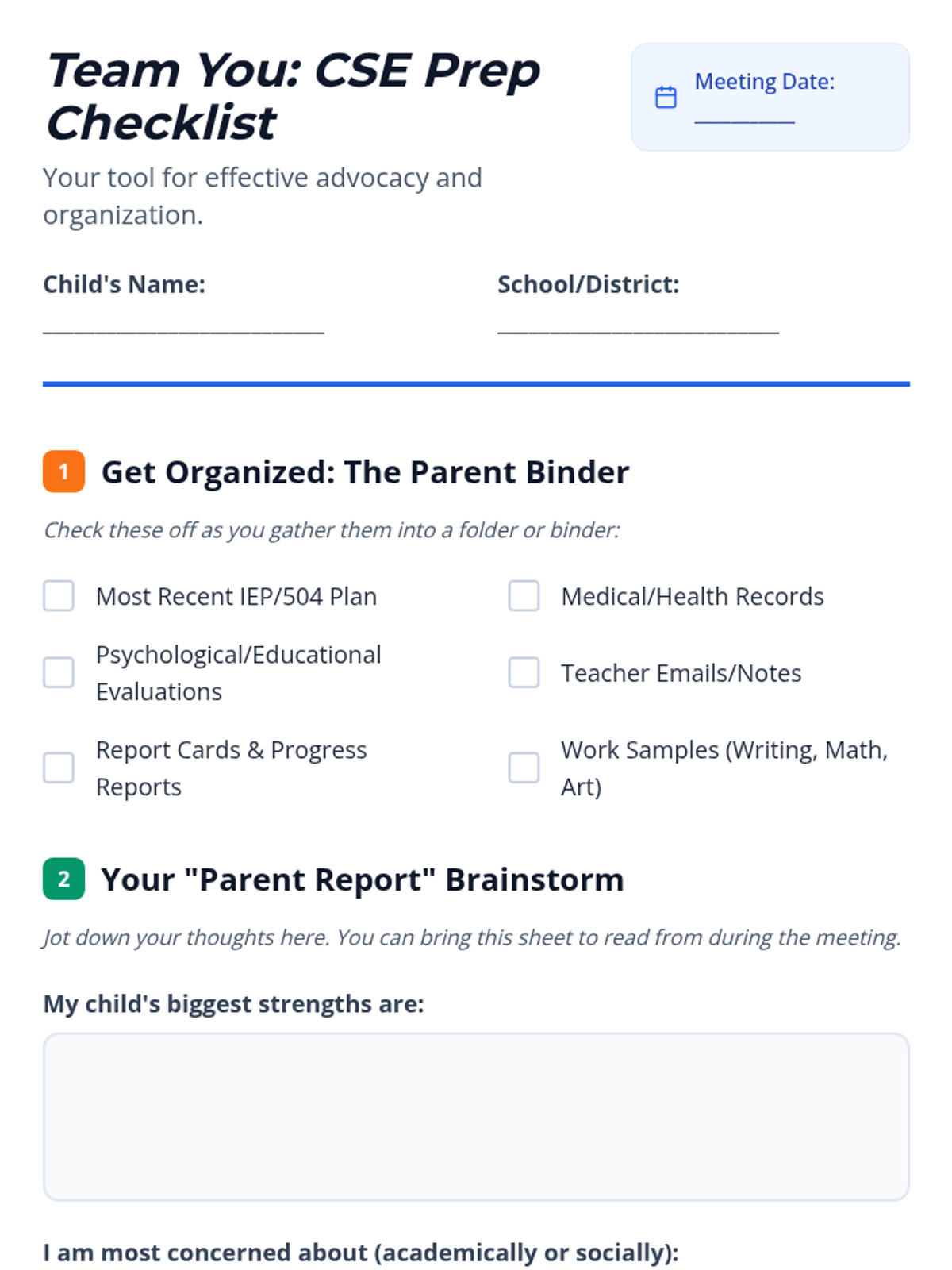Check the Medical/Health Records checkbox
This screenshot has width=952, height=1270.
coord(524,596)
